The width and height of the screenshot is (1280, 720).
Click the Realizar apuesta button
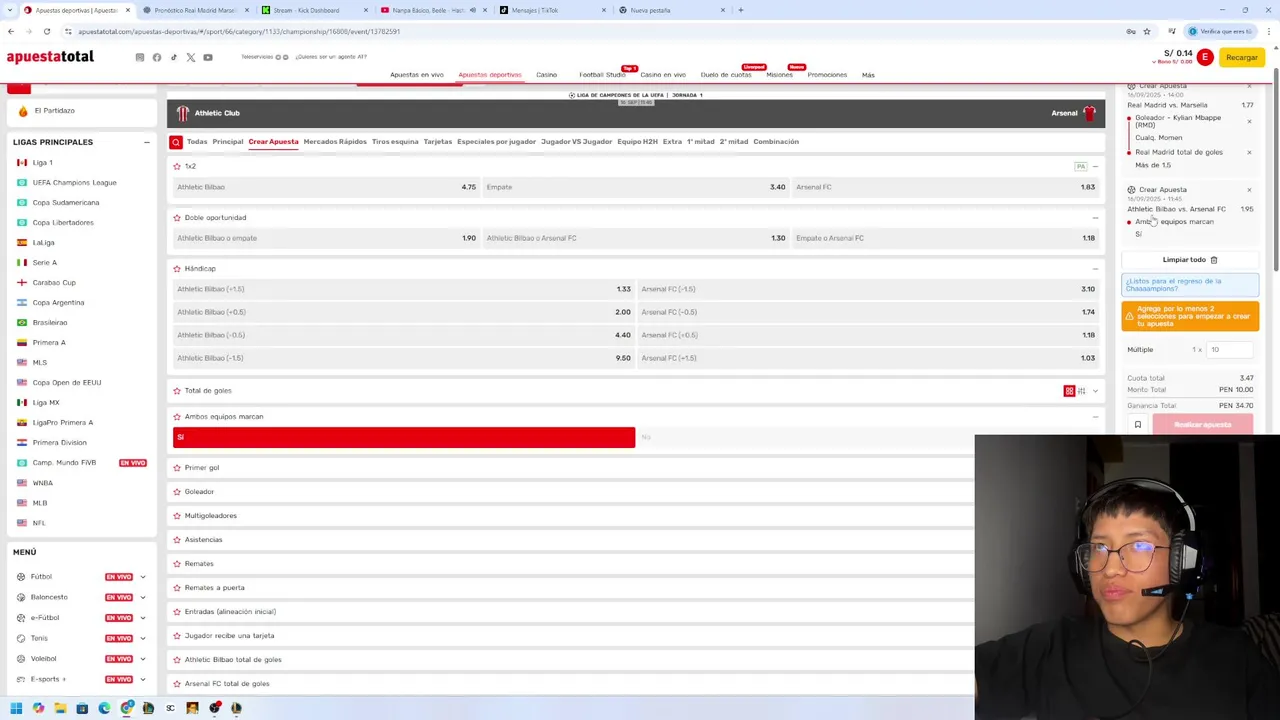[x=1202, y=425]
